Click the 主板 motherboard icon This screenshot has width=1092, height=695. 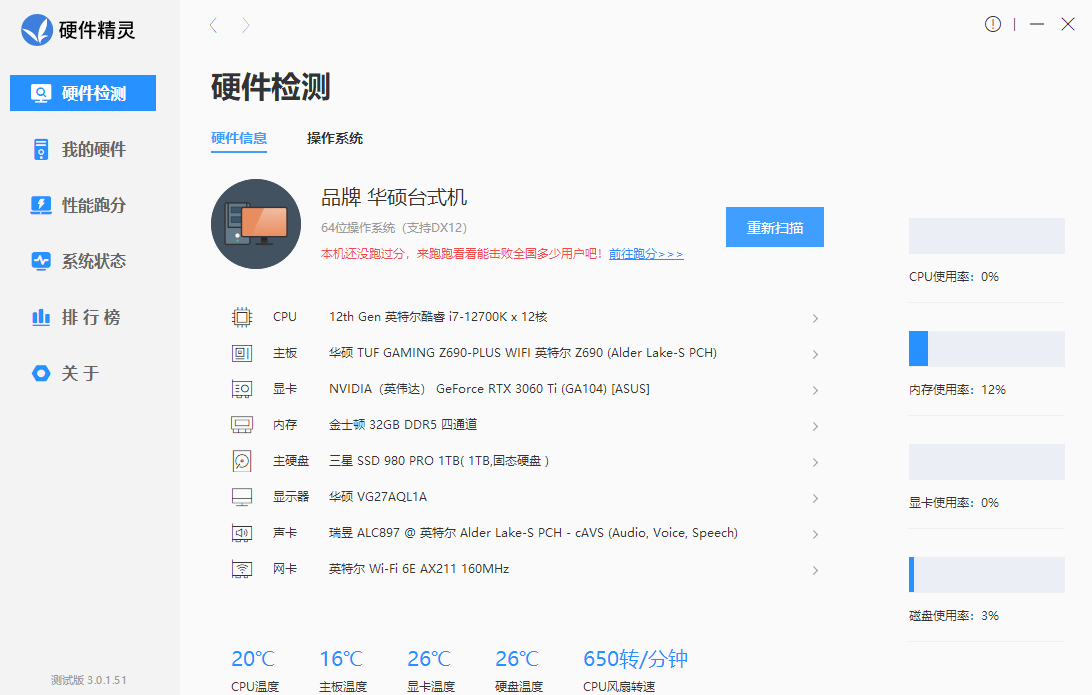[242, 353]
